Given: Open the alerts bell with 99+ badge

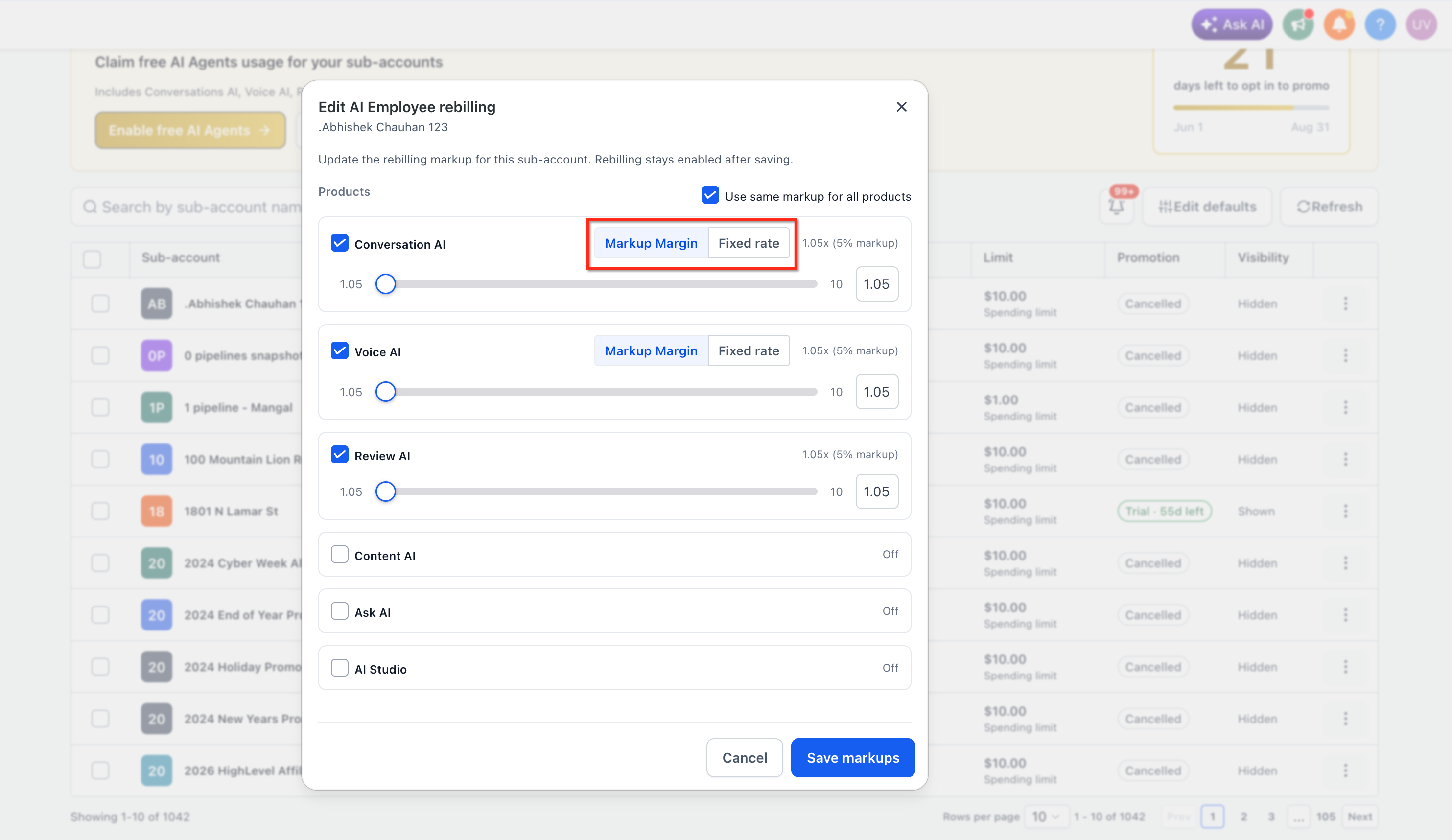Looking at the screenshot, I should [1117, 206].
